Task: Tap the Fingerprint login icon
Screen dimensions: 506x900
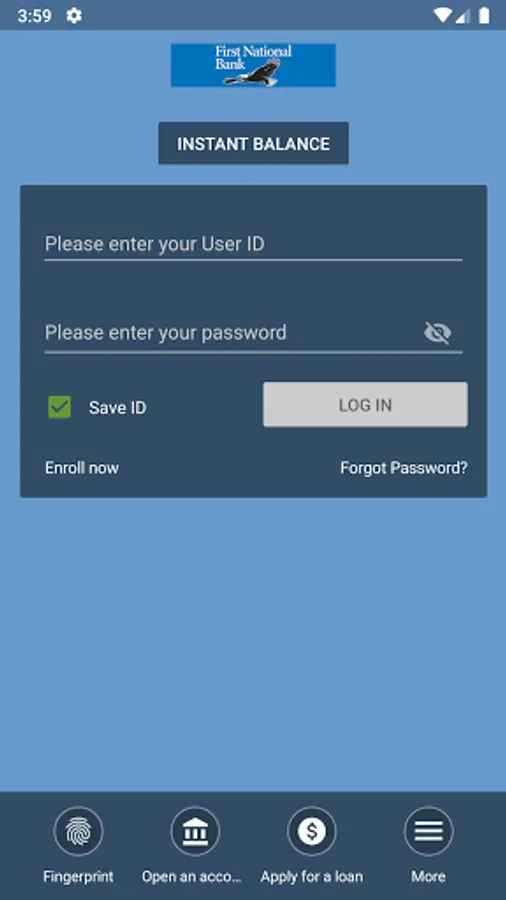Action: [79, 831]
